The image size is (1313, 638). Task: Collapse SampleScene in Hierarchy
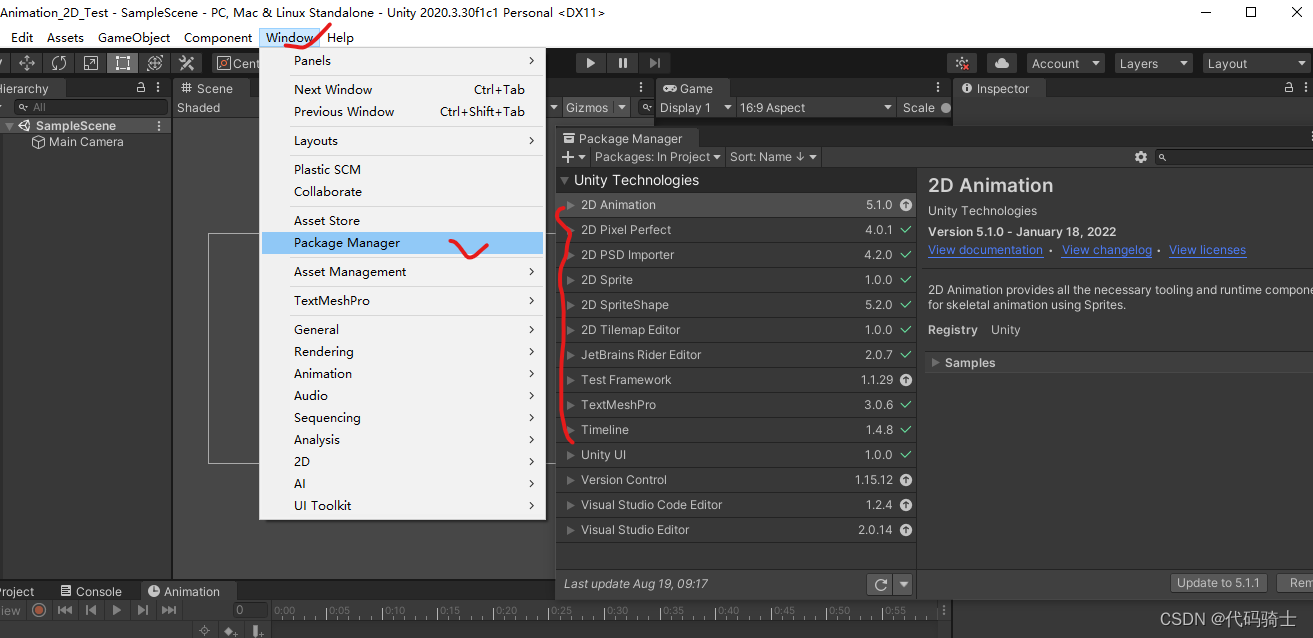pyautogui.click(x=9, y=126)
